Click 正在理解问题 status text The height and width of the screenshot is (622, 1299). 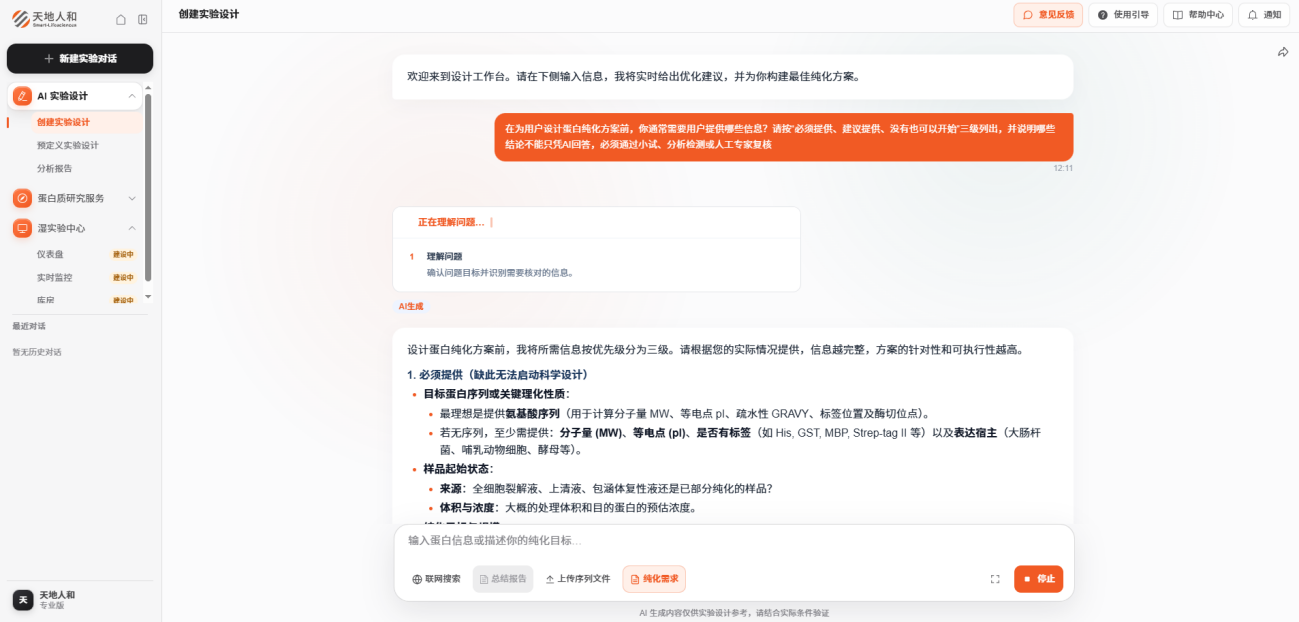tap(450, 222)
